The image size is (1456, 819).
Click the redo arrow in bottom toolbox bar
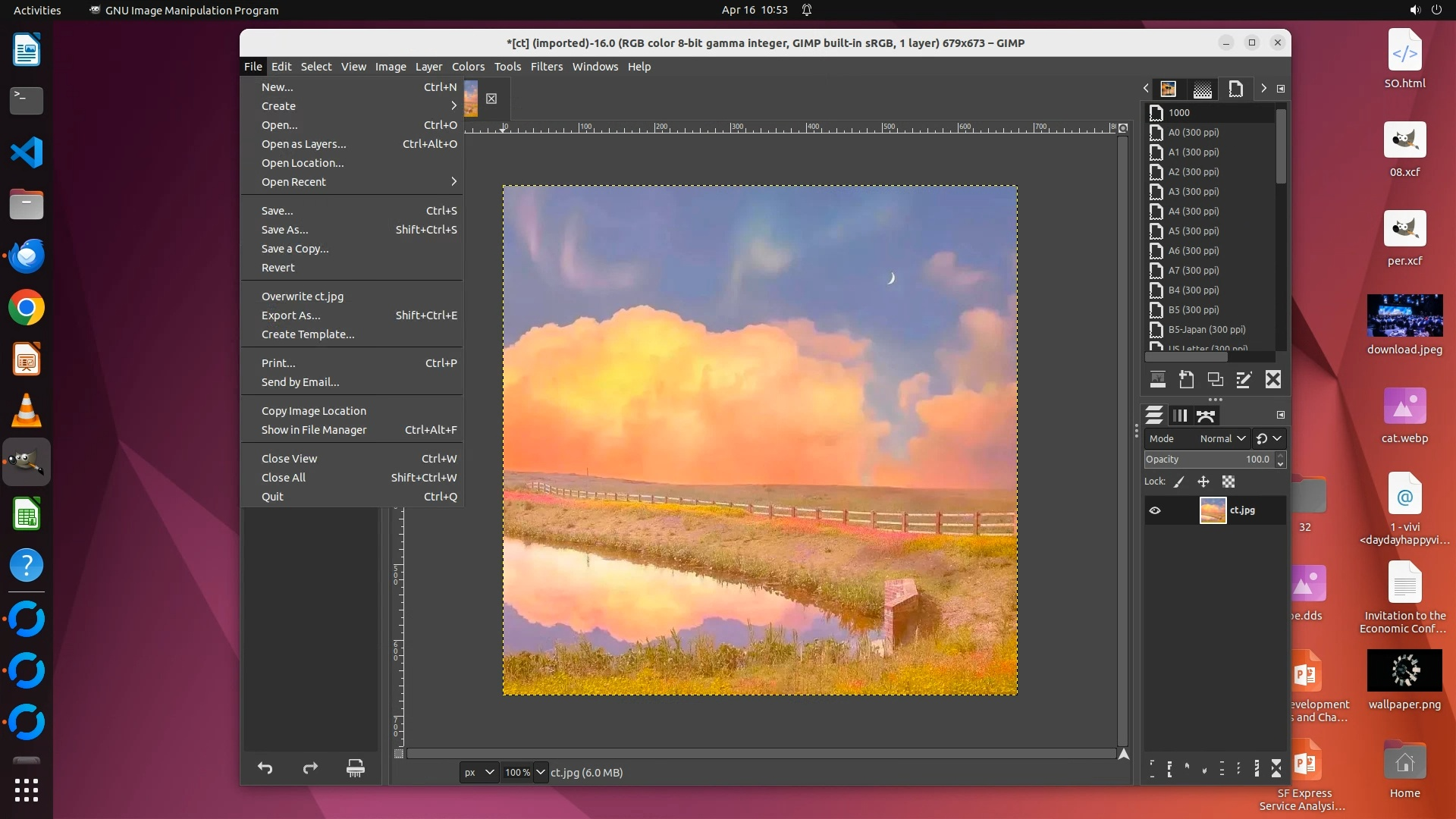pyautogui.click(x=310, y=768)
